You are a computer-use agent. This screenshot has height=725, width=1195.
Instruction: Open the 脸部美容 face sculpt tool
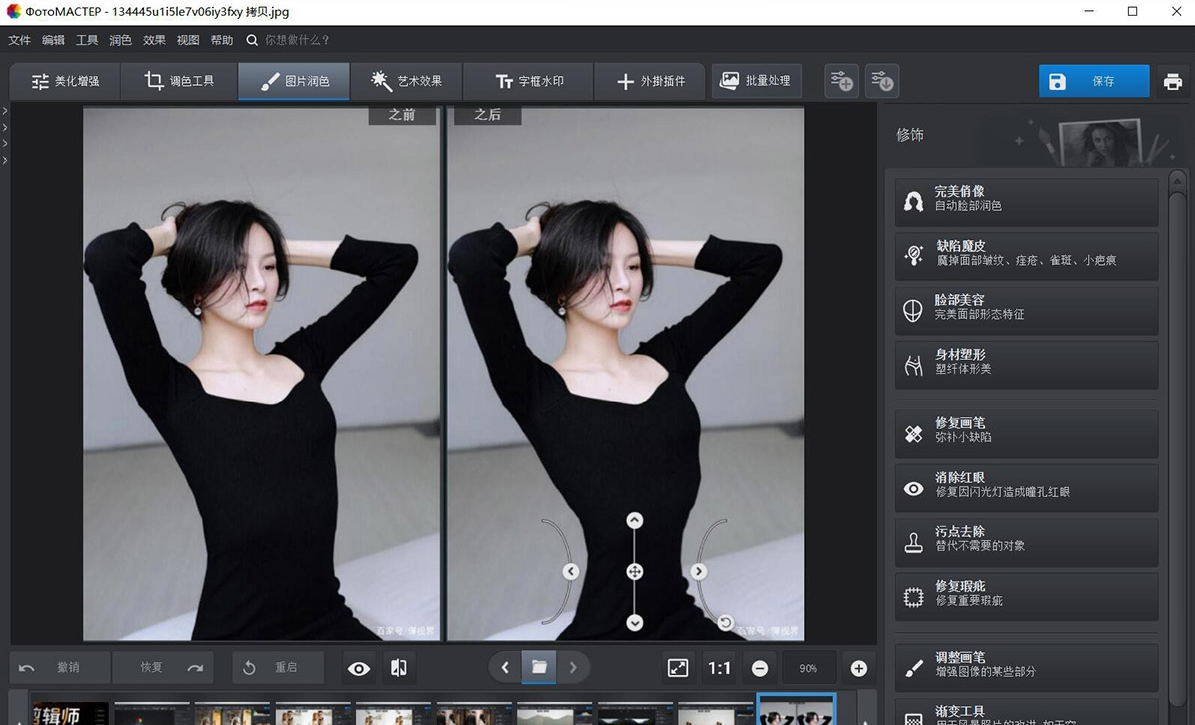(1027, 310)
